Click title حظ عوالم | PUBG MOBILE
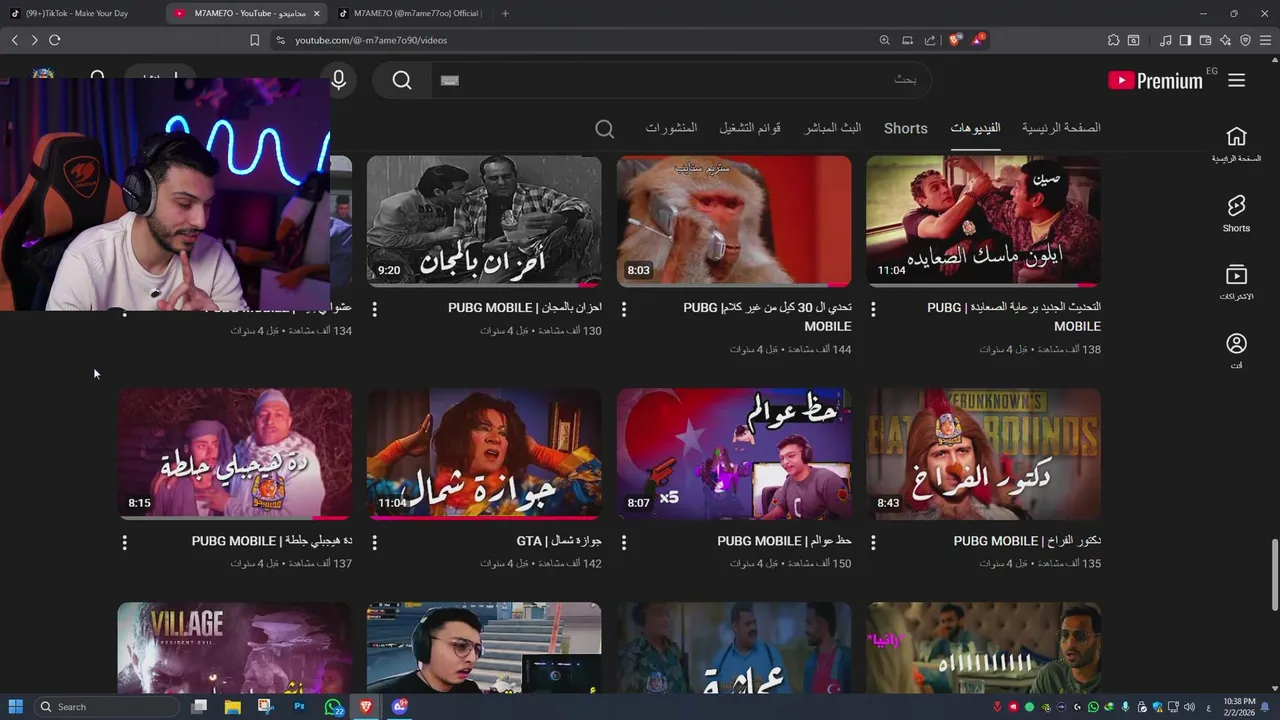The width and height of the screenshot is (1280, 720). pyautogui.click(x=784, y=541)
